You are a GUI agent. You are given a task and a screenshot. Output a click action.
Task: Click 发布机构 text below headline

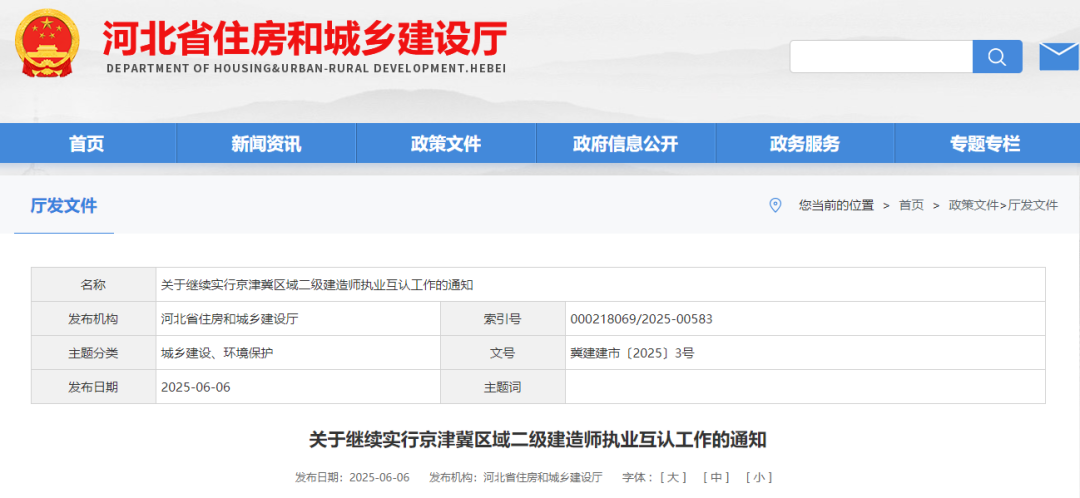pos(516,477)
